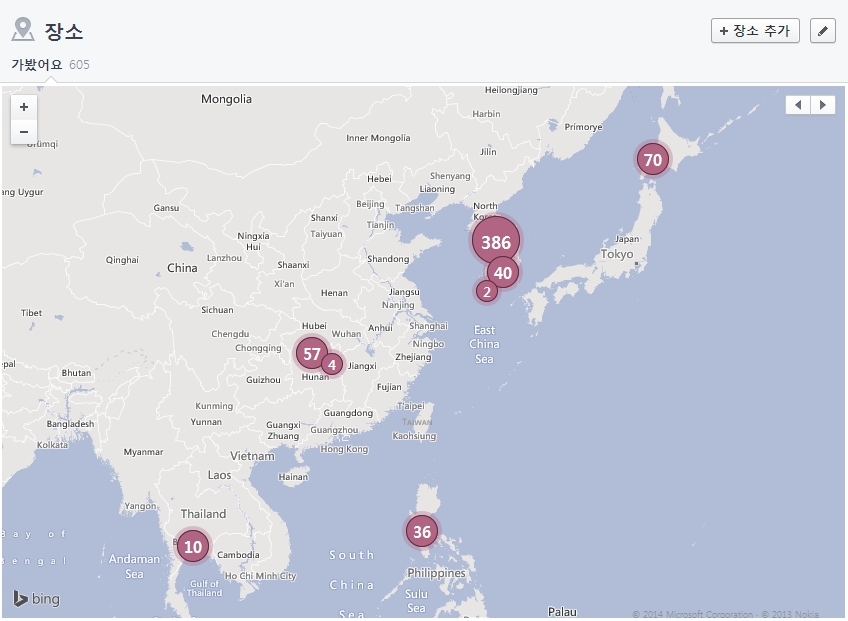Screen dimensions: 848x621
Task: Click the Mongolia label on the map
Action: pos(226,99)
